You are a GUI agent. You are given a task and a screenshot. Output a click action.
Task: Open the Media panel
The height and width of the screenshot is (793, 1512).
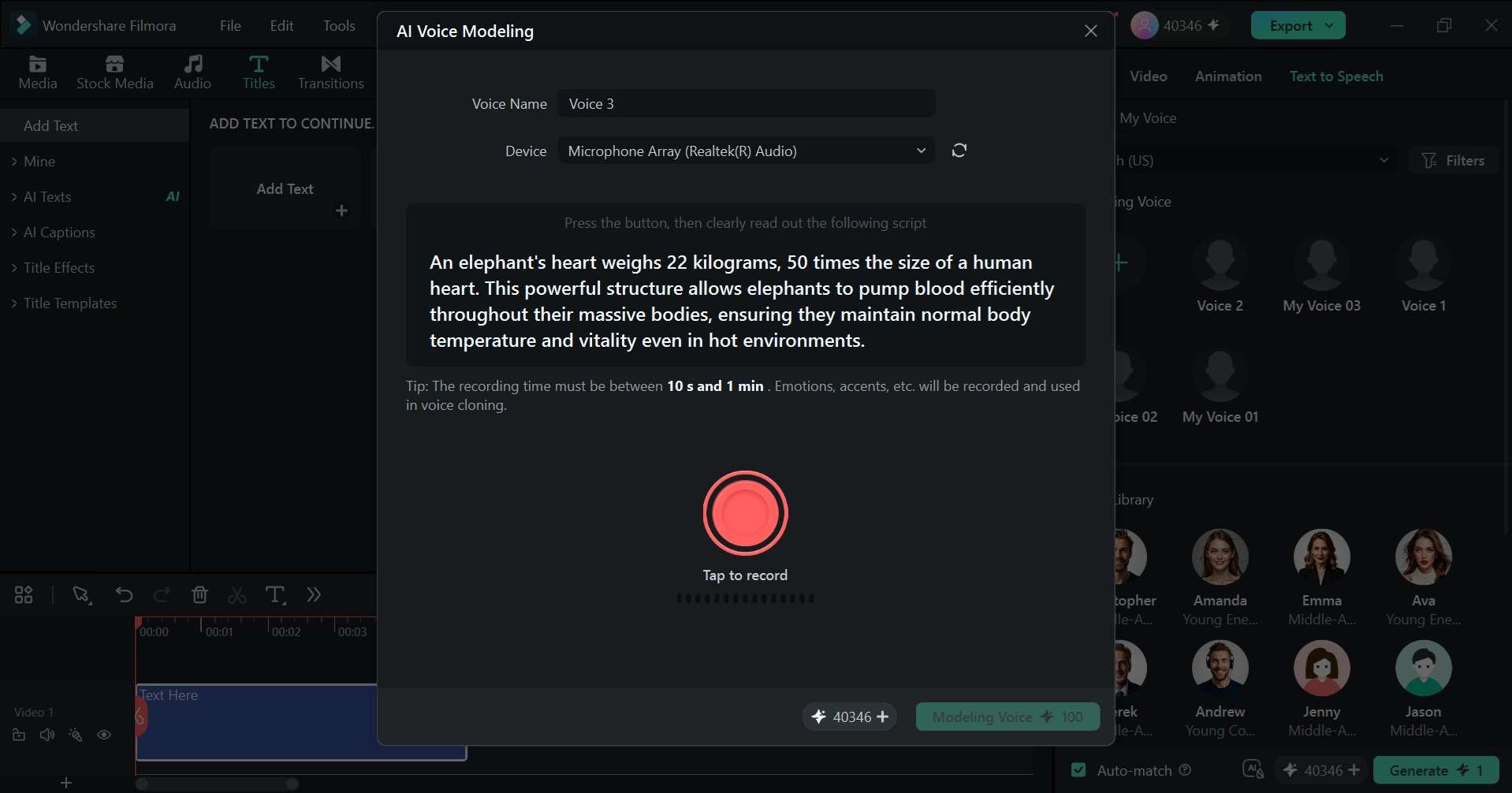pyautogui.click(x=38, y=73)
